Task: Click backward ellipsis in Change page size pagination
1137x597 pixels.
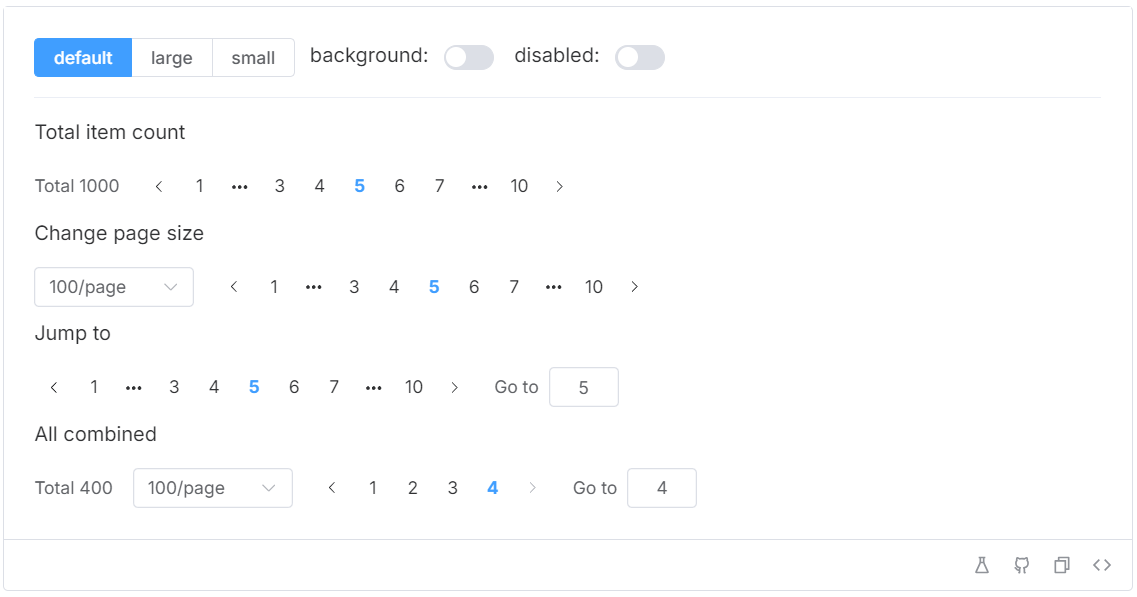Action: pyautogui.click(x=314, y=287)
